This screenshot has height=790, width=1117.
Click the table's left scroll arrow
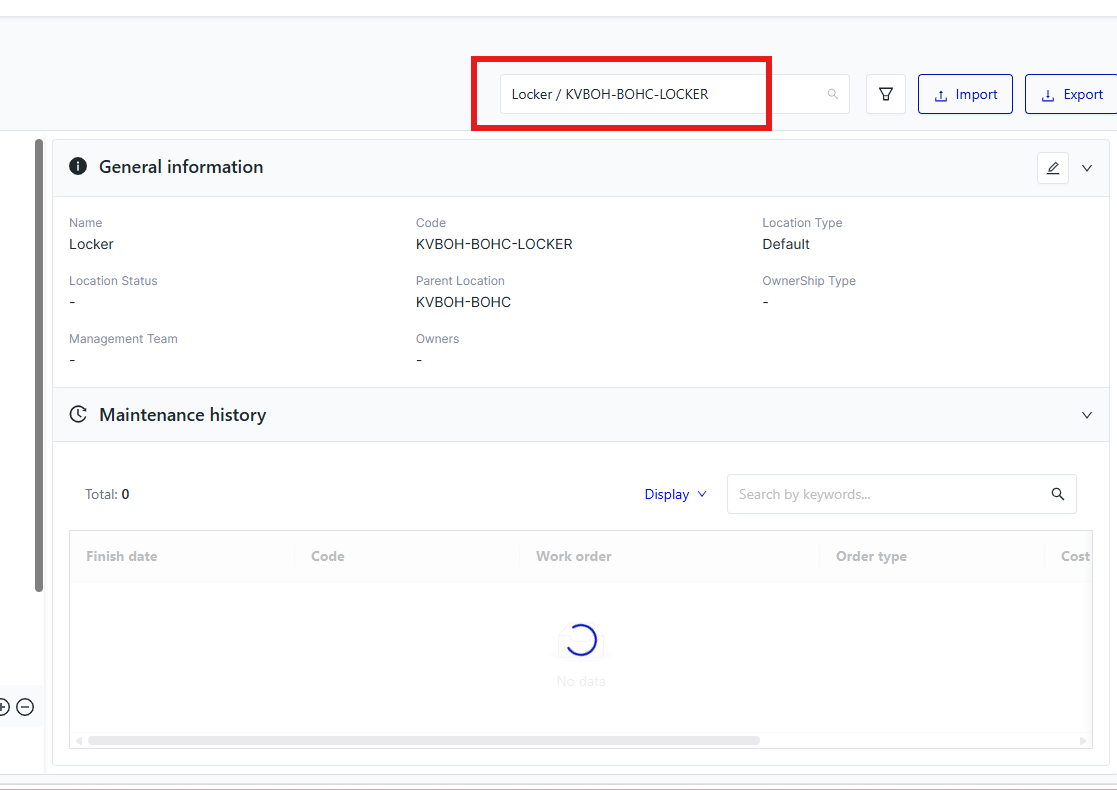click(78, 741)
